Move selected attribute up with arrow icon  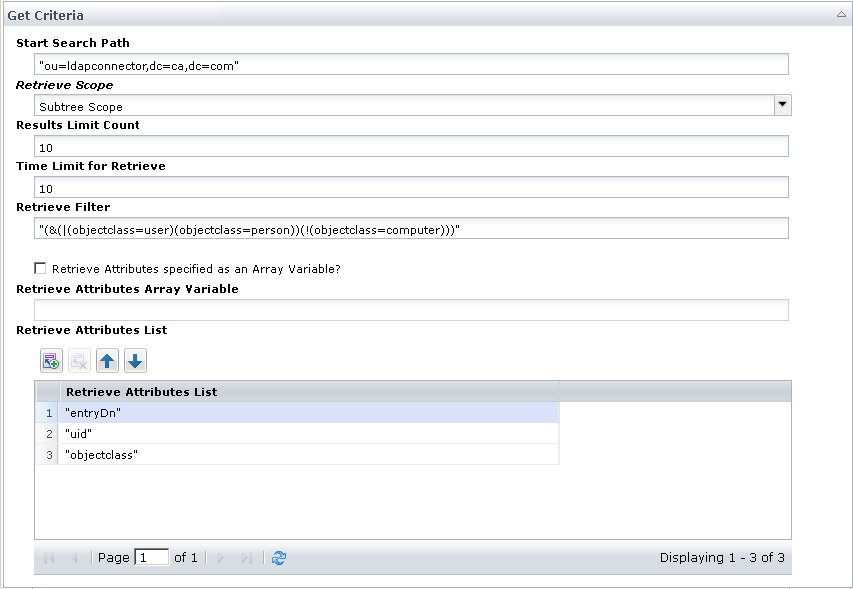[107, 360]
